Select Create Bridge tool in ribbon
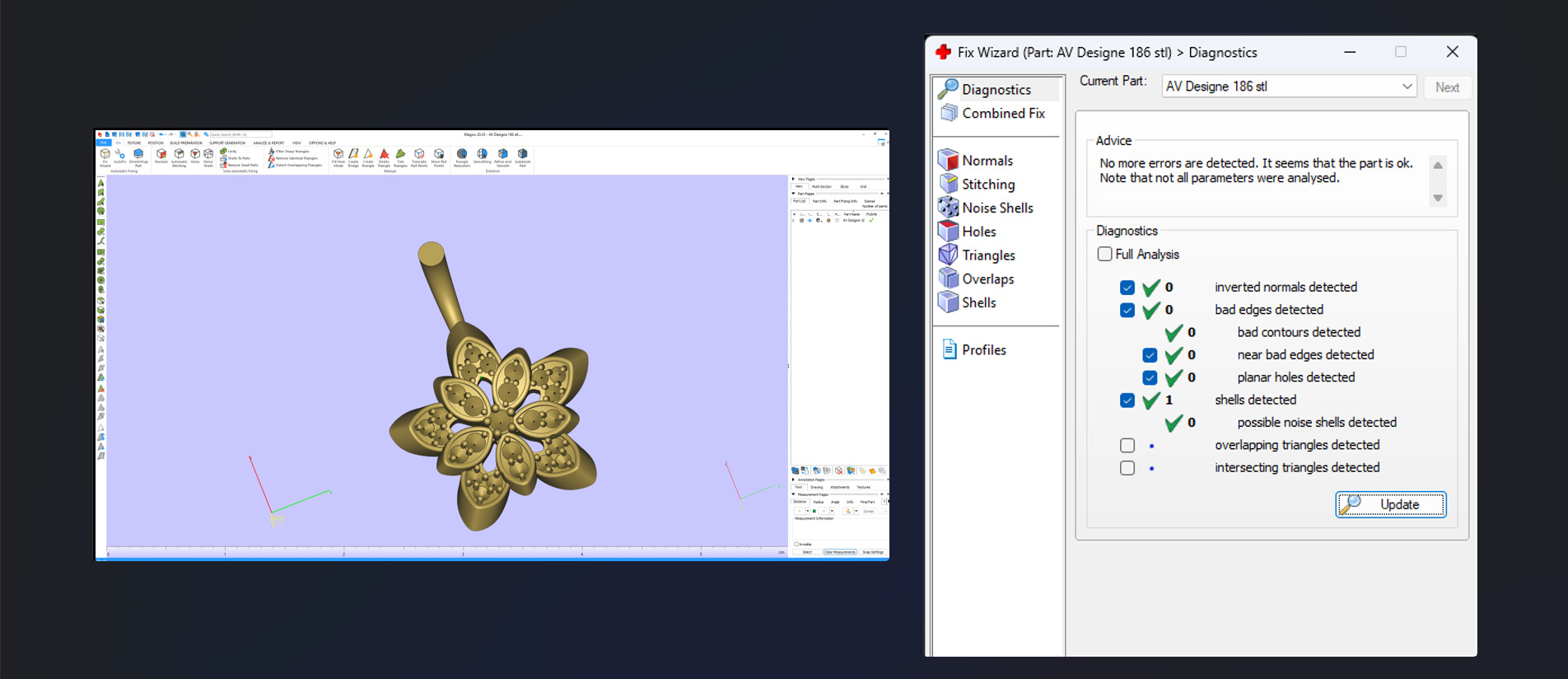The height and width of the screenshot is (679, 1568). point(353,158)
